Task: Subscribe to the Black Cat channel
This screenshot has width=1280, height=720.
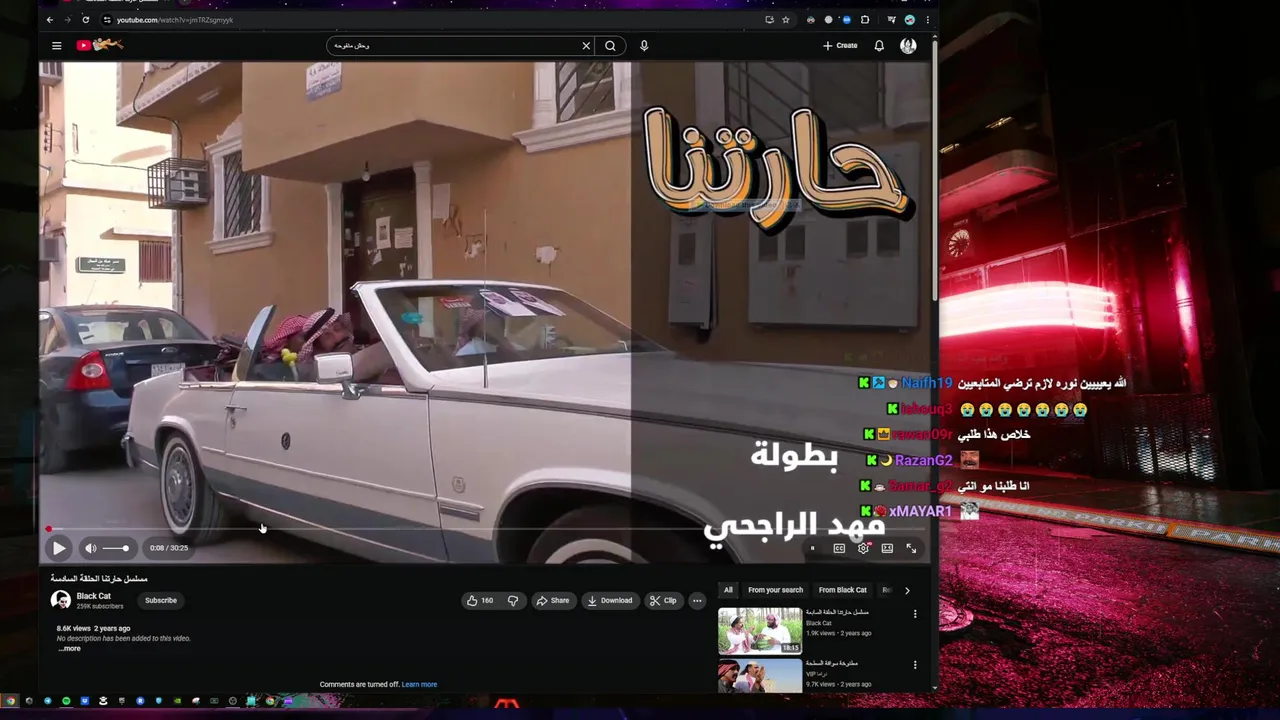Action: 161,601
